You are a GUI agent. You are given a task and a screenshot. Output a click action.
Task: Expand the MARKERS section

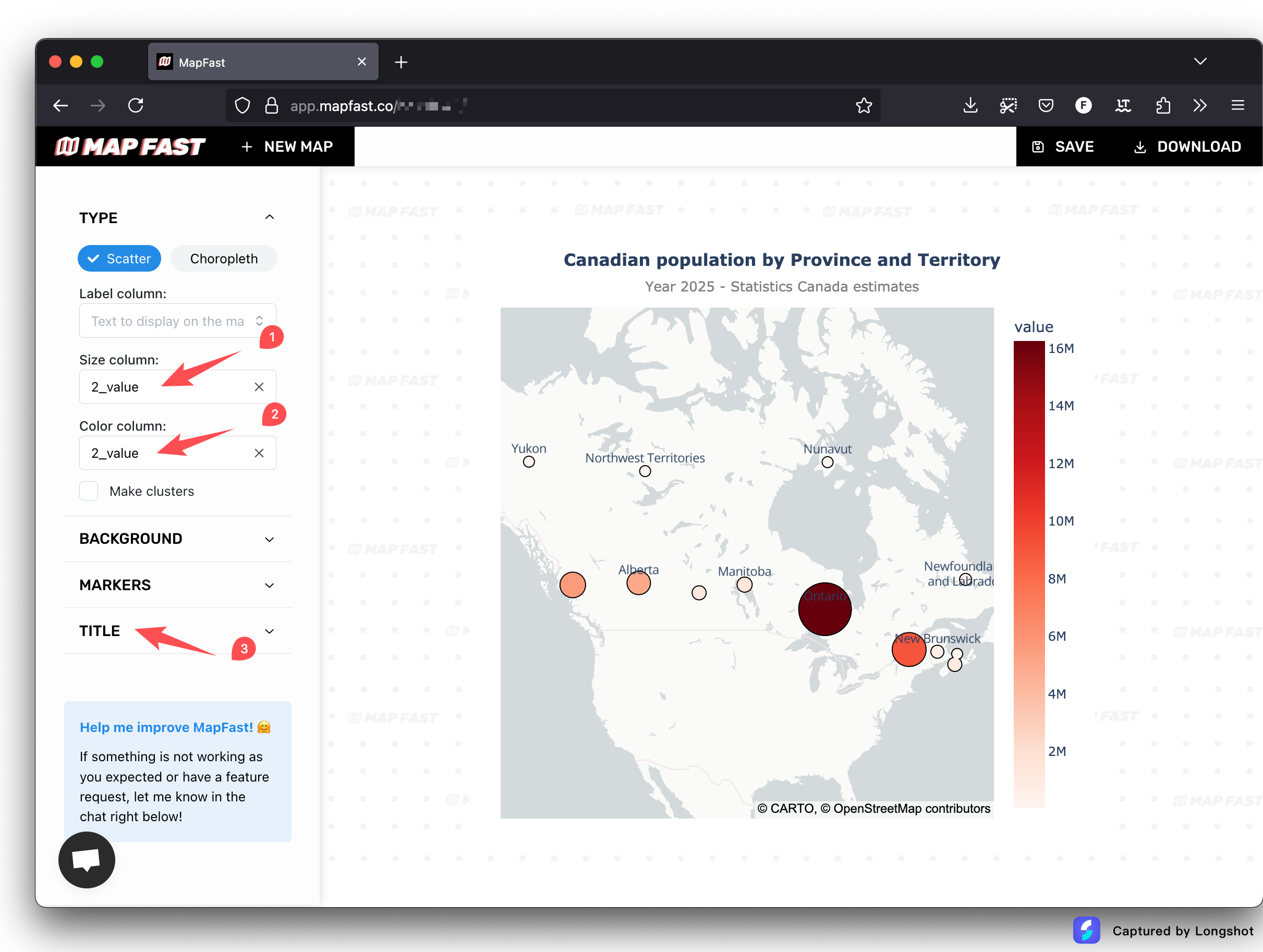178,585
